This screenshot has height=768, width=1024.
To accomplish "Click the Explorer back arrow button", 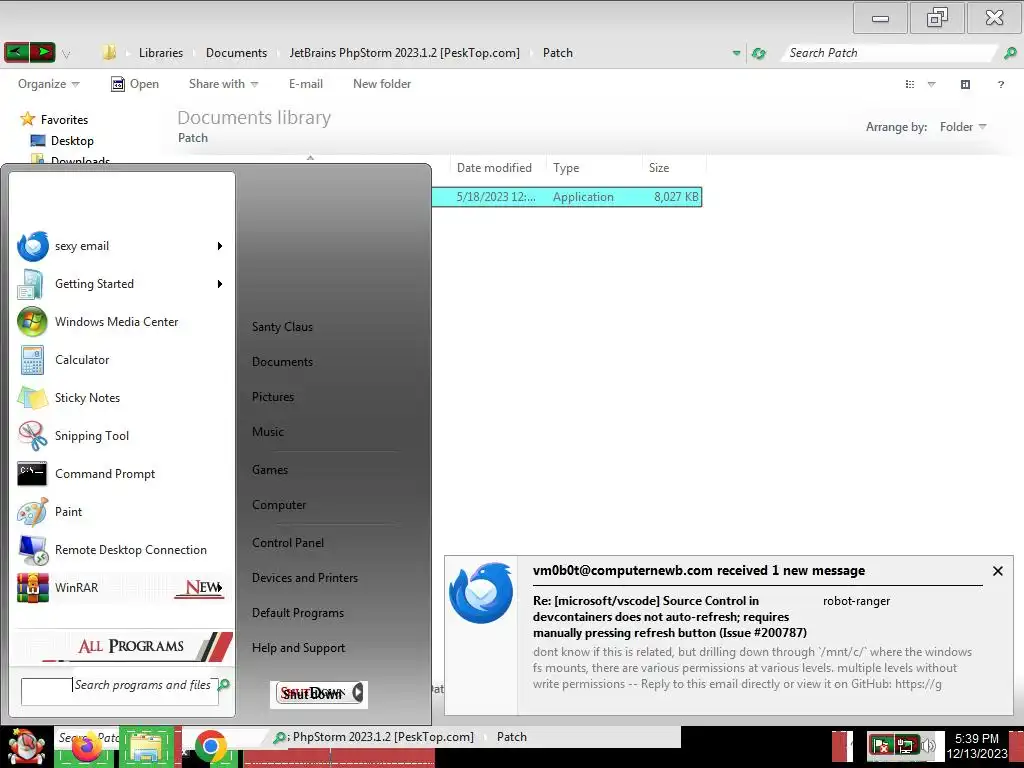I will pos(16,52).
